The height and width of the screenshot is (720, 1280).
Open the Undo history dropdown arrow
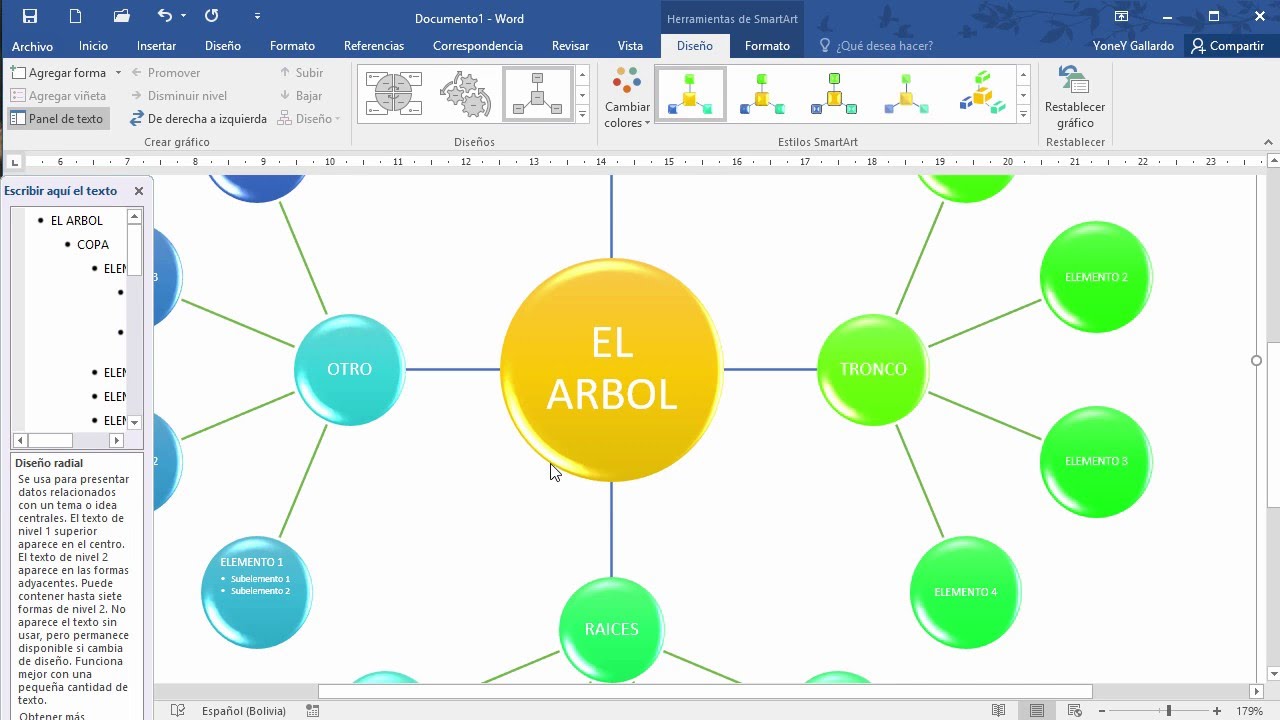click(182, 17)
